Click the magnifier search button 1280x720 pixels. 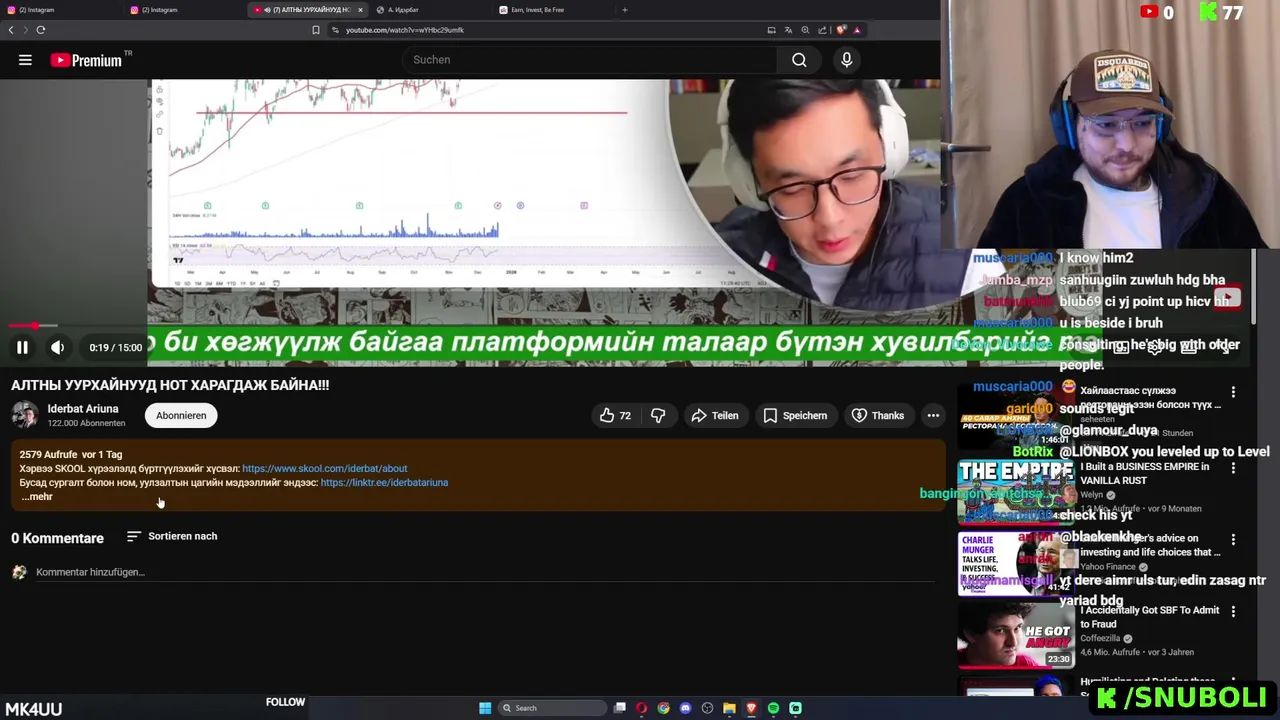pos(799,60)
